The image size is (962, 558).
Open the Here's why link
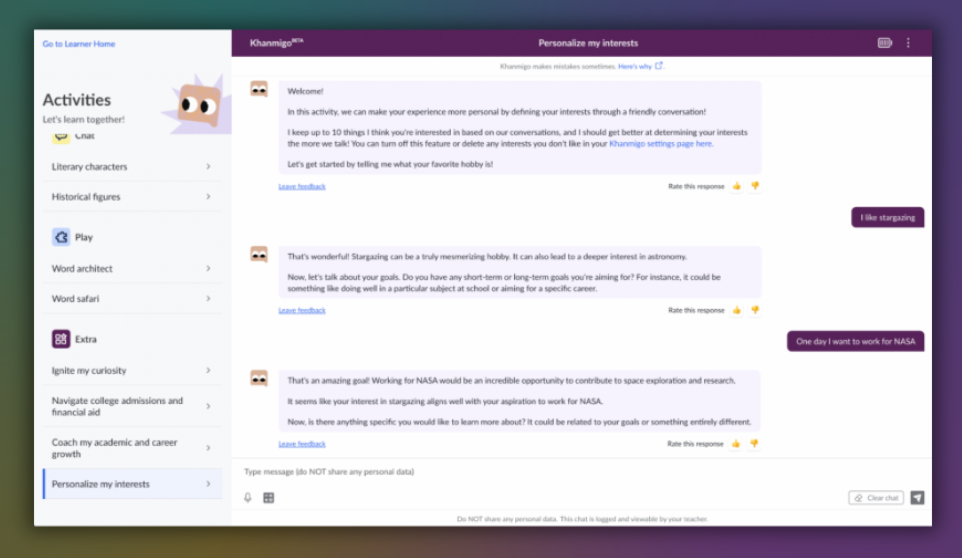(x=634, y=66)
